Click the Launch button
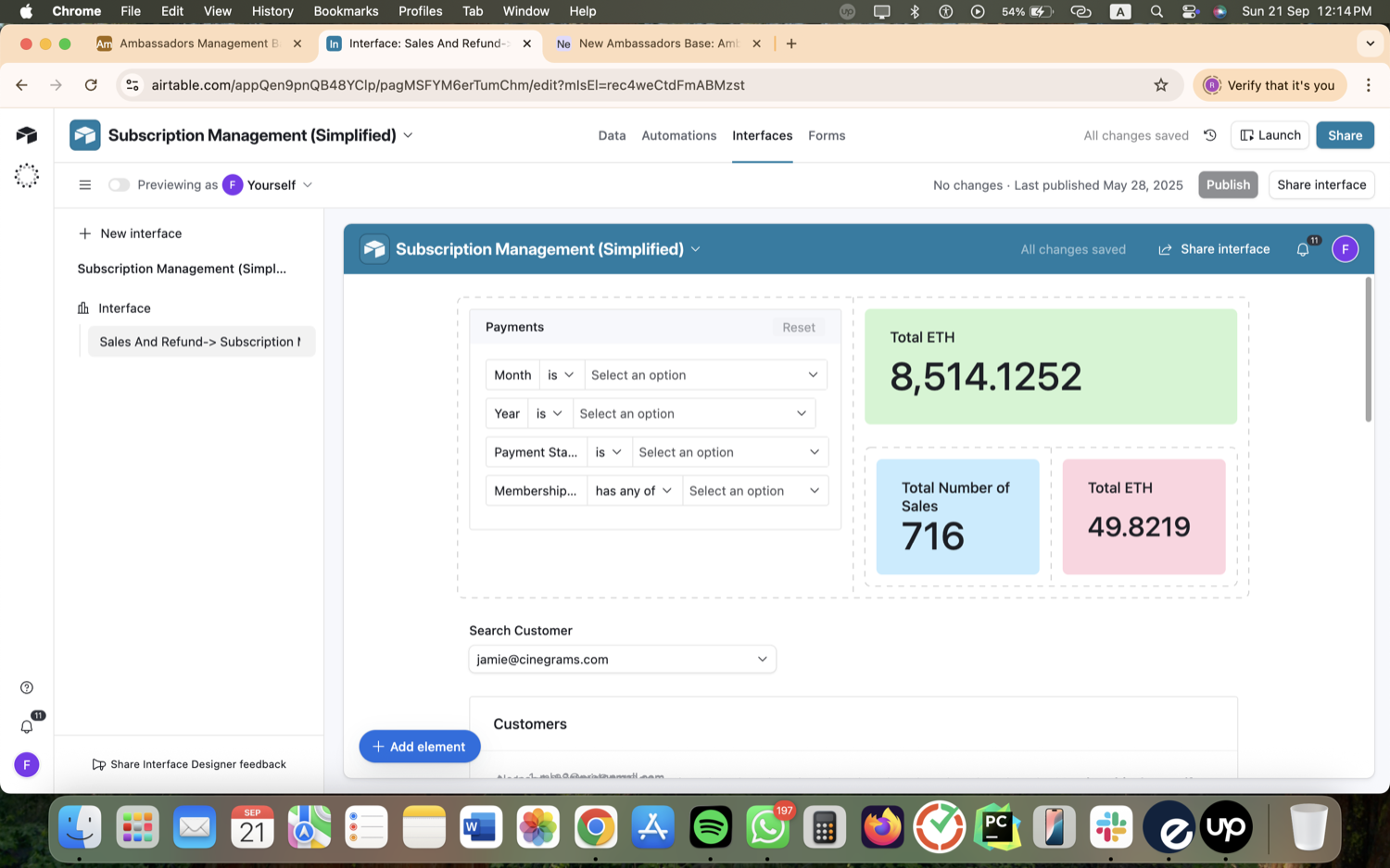Viewport: 1390px width, 868px height. click(1270, 135)
